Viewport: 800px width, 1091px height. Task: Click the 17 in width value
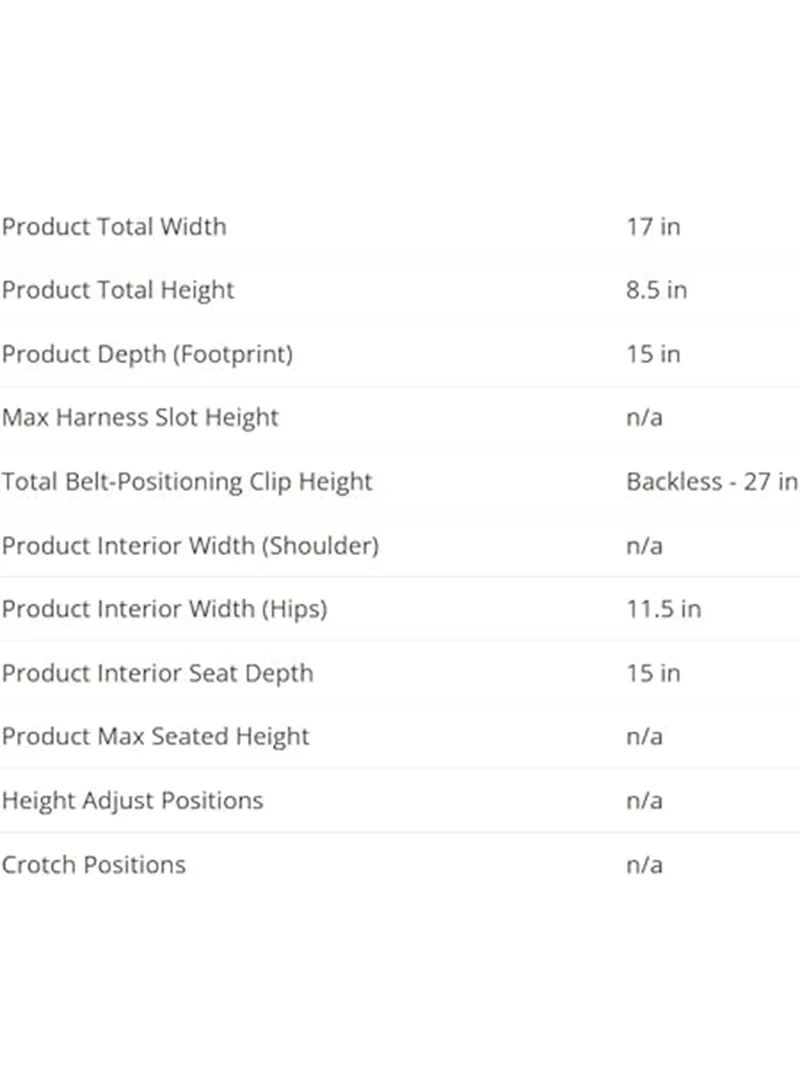click(x=653, y=227)
